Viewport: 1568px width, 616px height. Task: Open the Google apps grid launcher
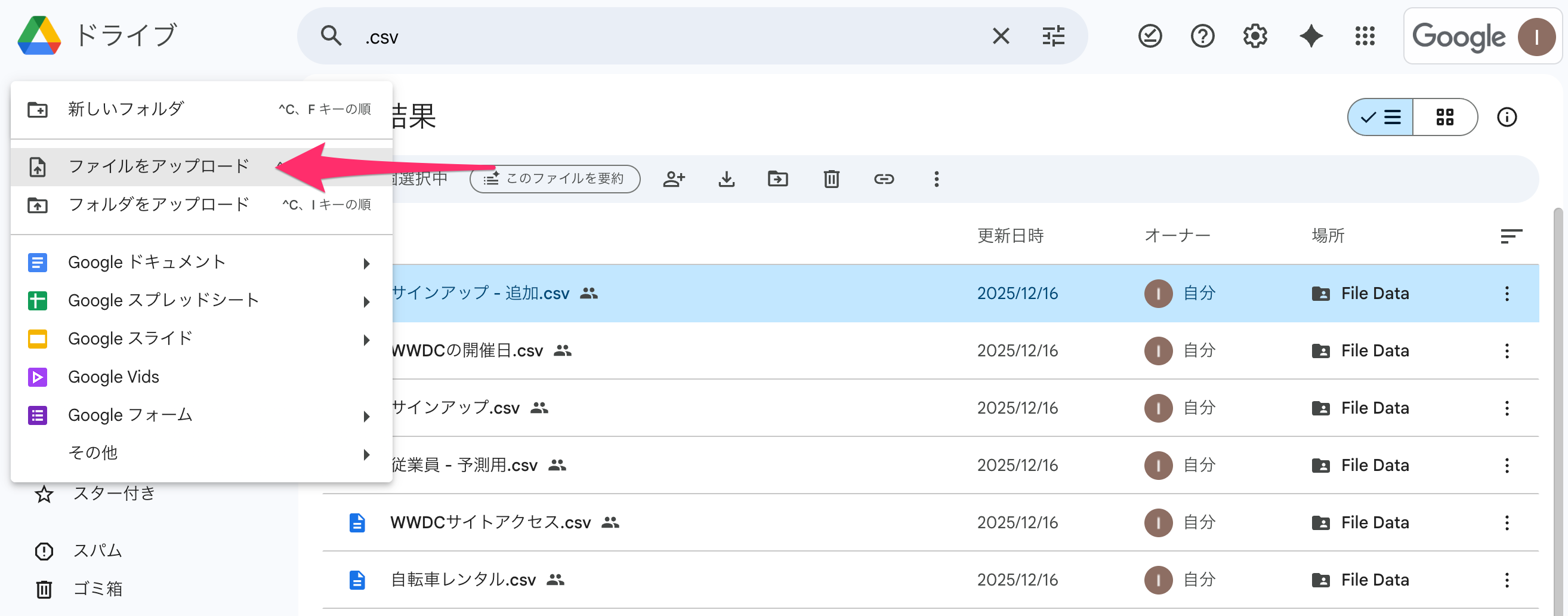[1364, 36]
